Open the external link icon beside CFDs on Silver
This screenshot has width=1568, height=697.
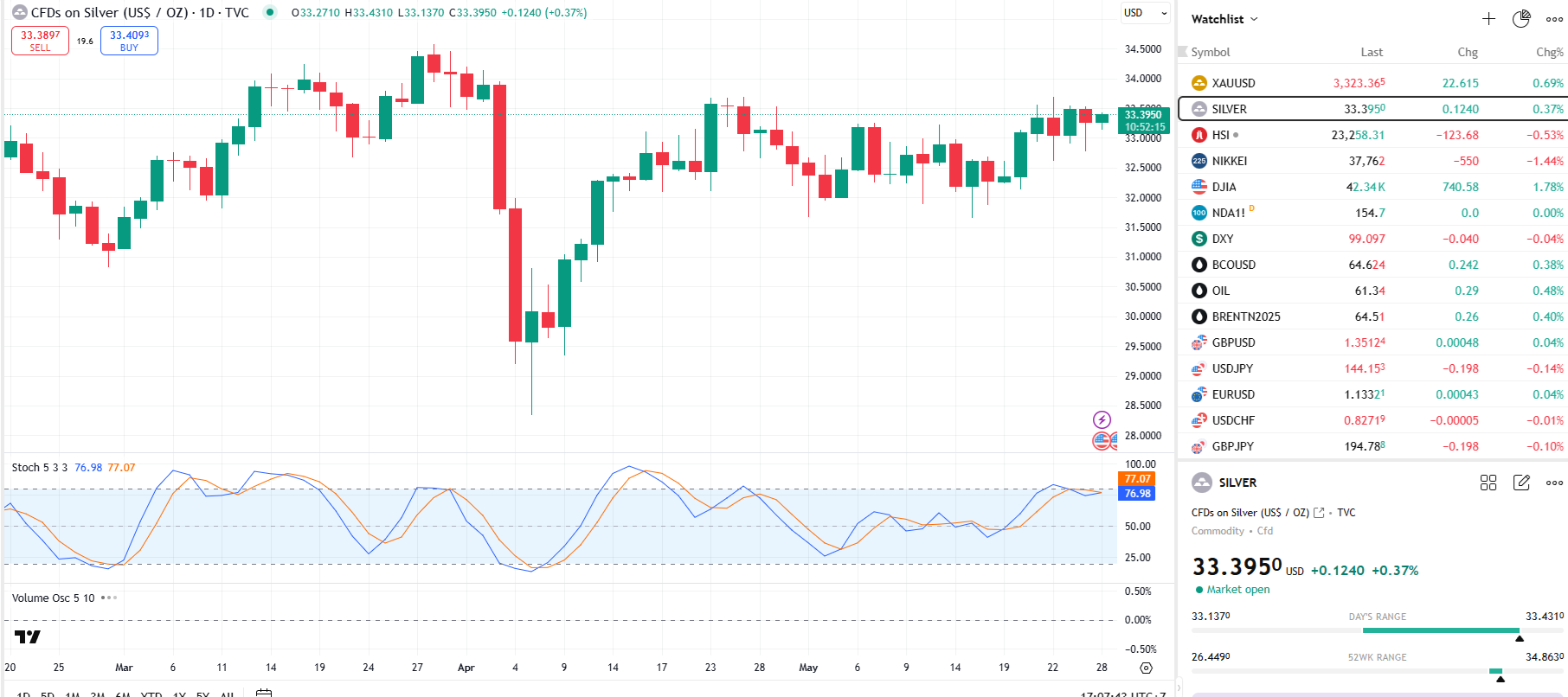coord(1319,513)
